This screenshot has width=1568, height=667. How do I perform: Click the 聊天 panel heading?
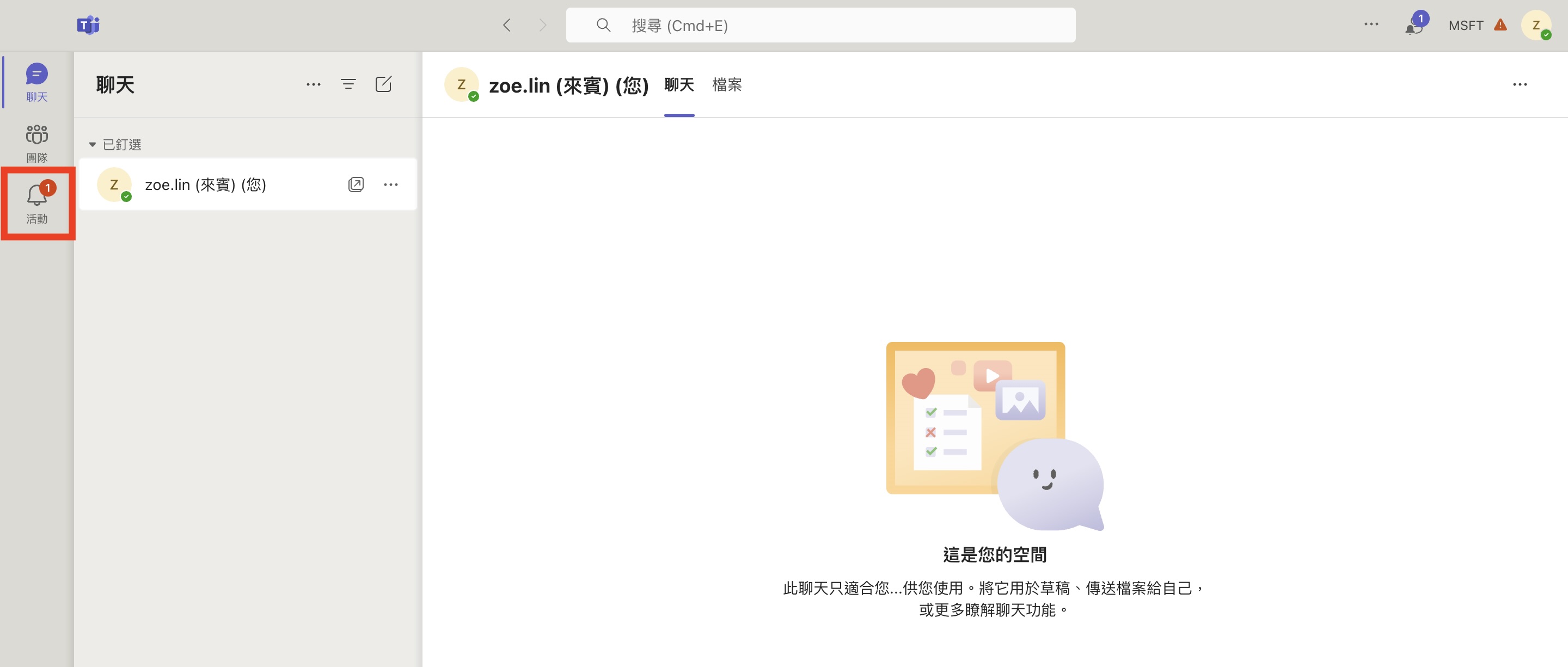[115, 84]
